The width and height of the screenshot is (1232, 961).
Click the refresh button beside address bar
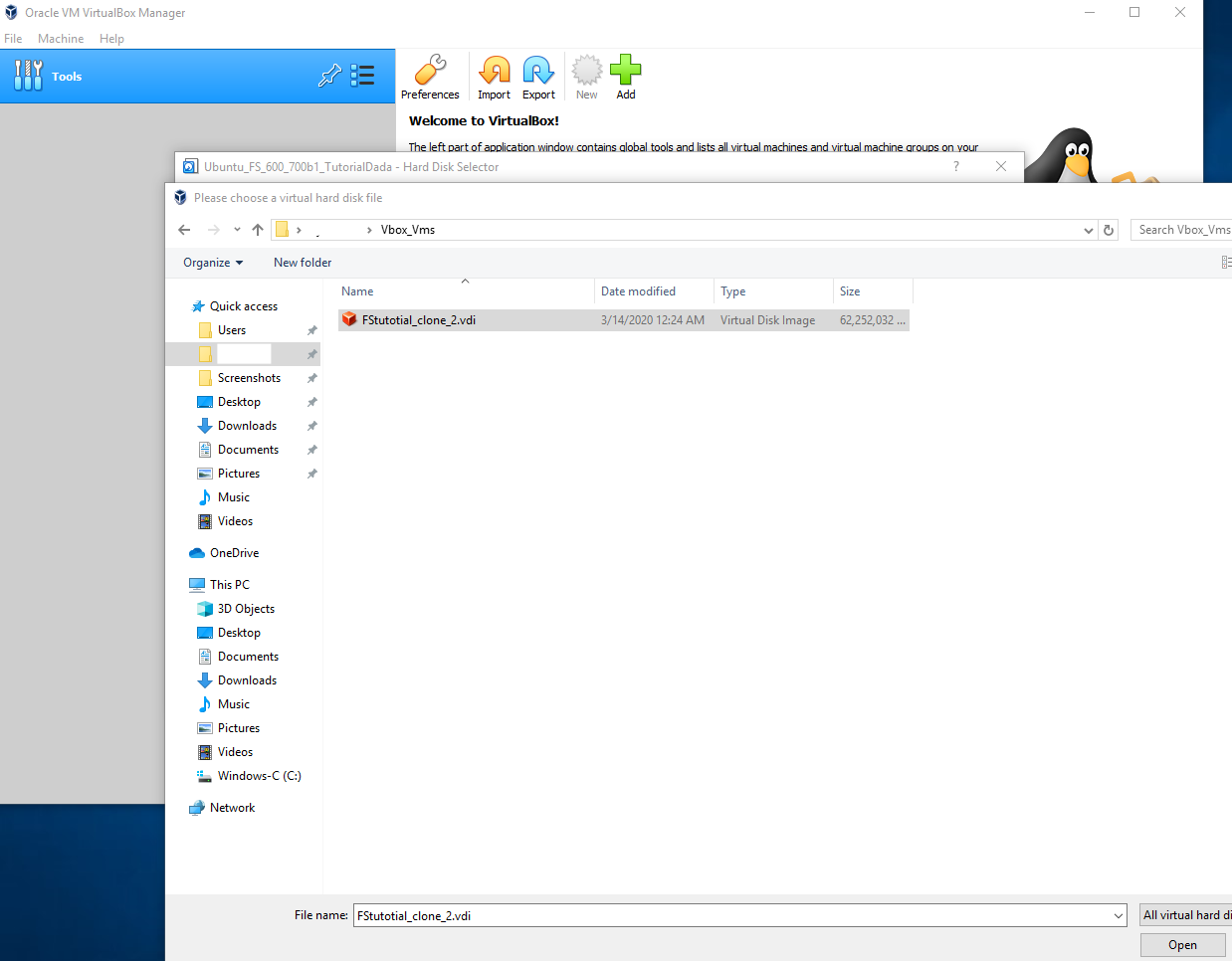[x=1109, y=230]
